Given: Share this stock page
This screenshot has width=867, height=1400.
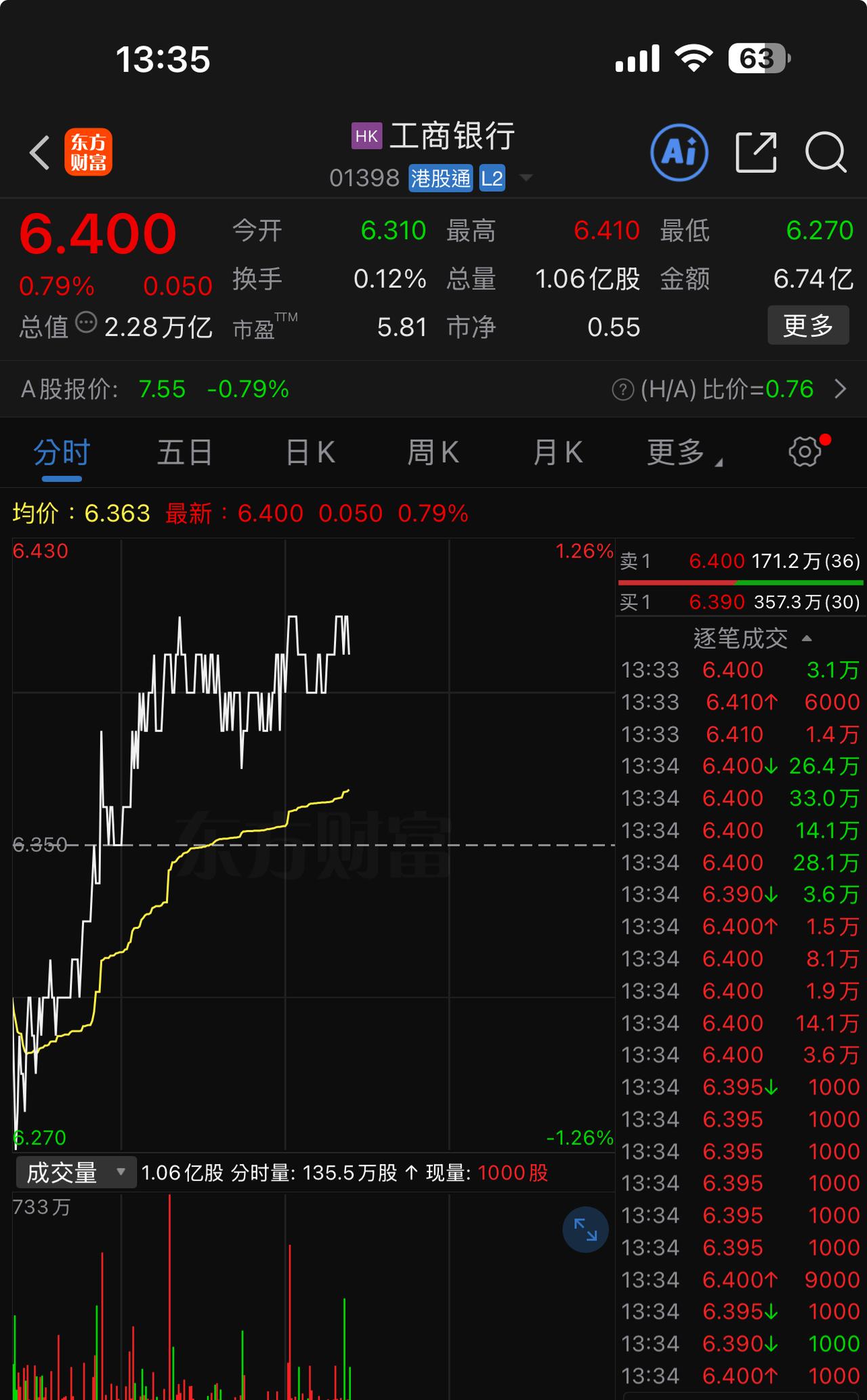Looking at the screenshot, I should click(756, 152).
